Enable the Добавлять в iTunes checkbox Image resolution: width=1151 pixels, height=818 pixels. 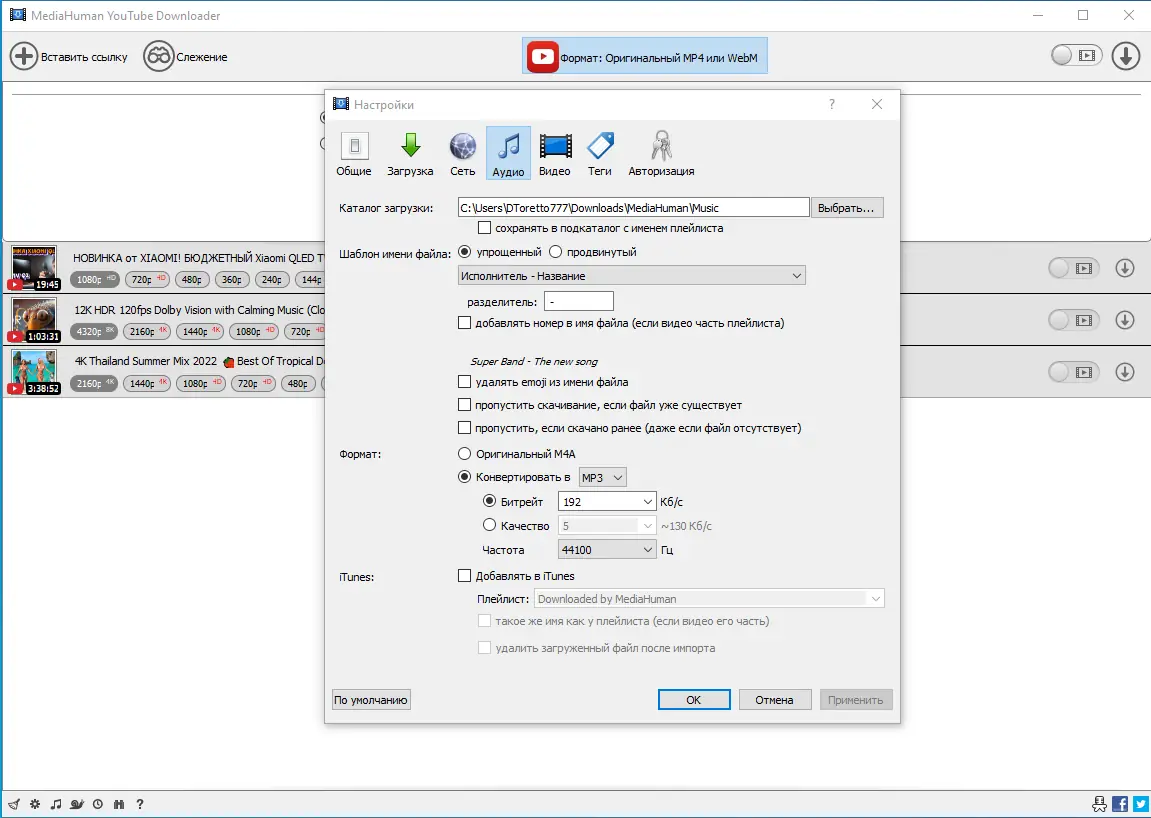point(464,576)
